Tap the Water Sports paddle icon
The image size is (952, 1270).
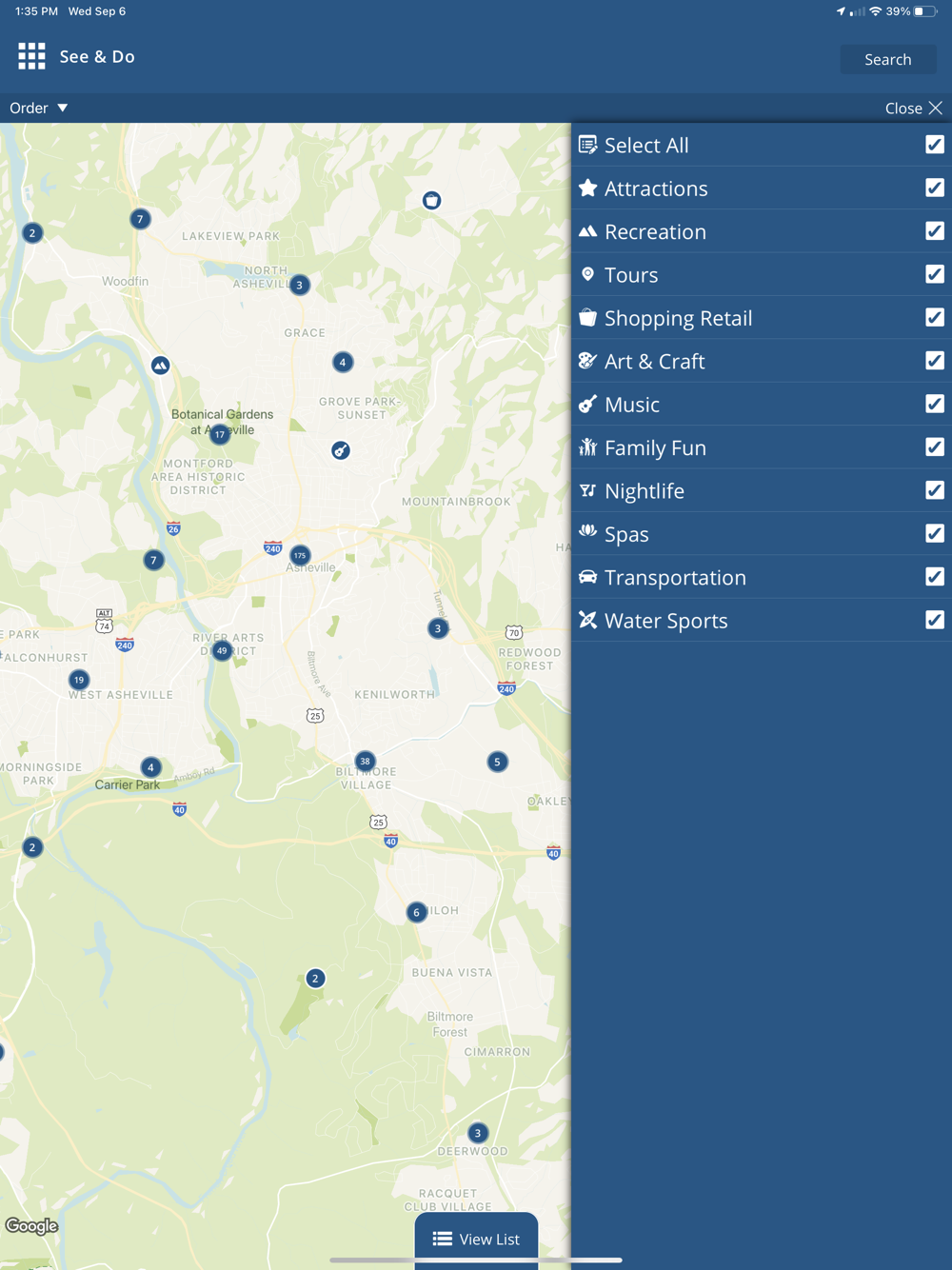coord(588,620)
